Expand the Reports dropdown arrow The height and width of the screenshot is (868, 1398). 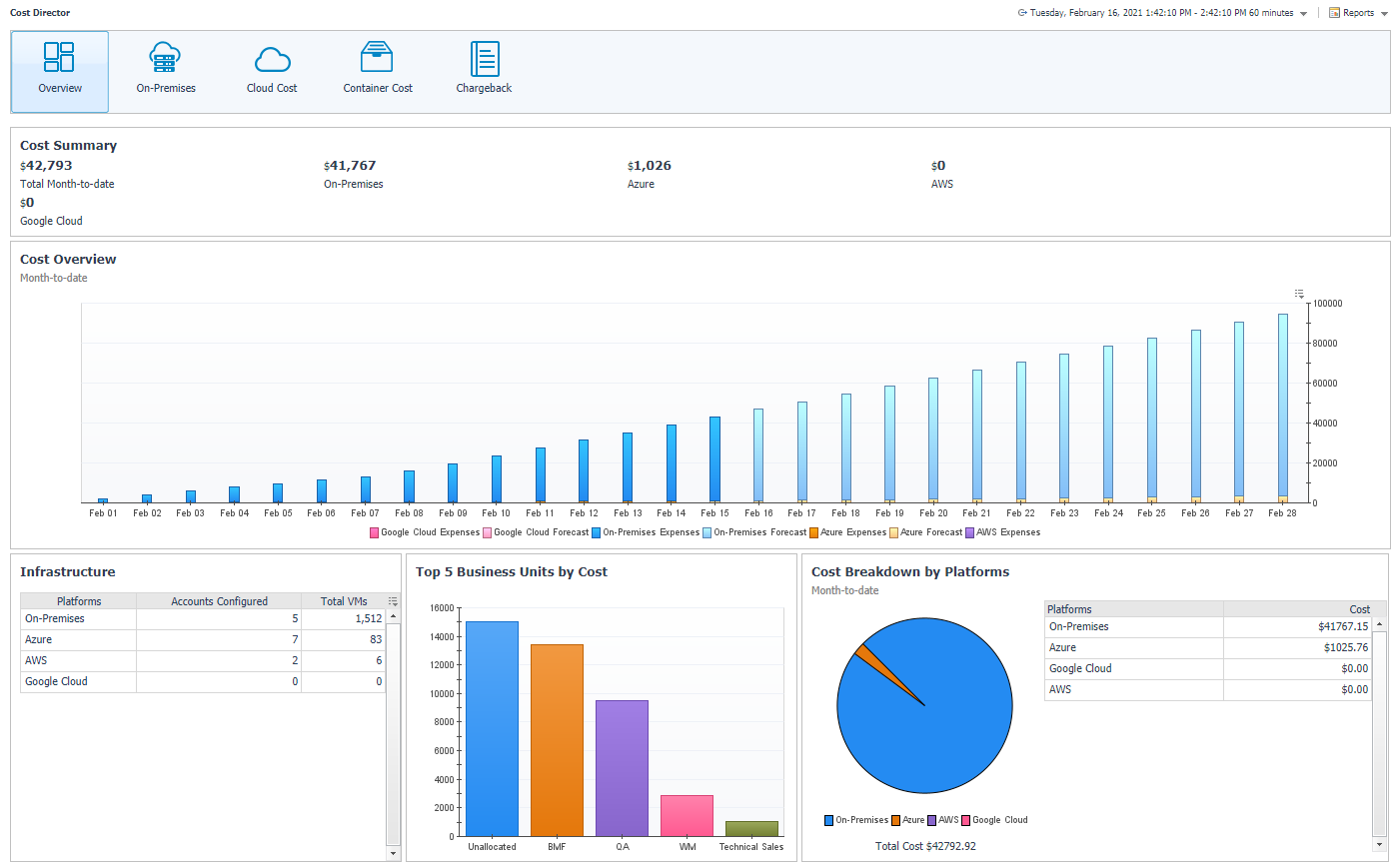click(1384, 14)
